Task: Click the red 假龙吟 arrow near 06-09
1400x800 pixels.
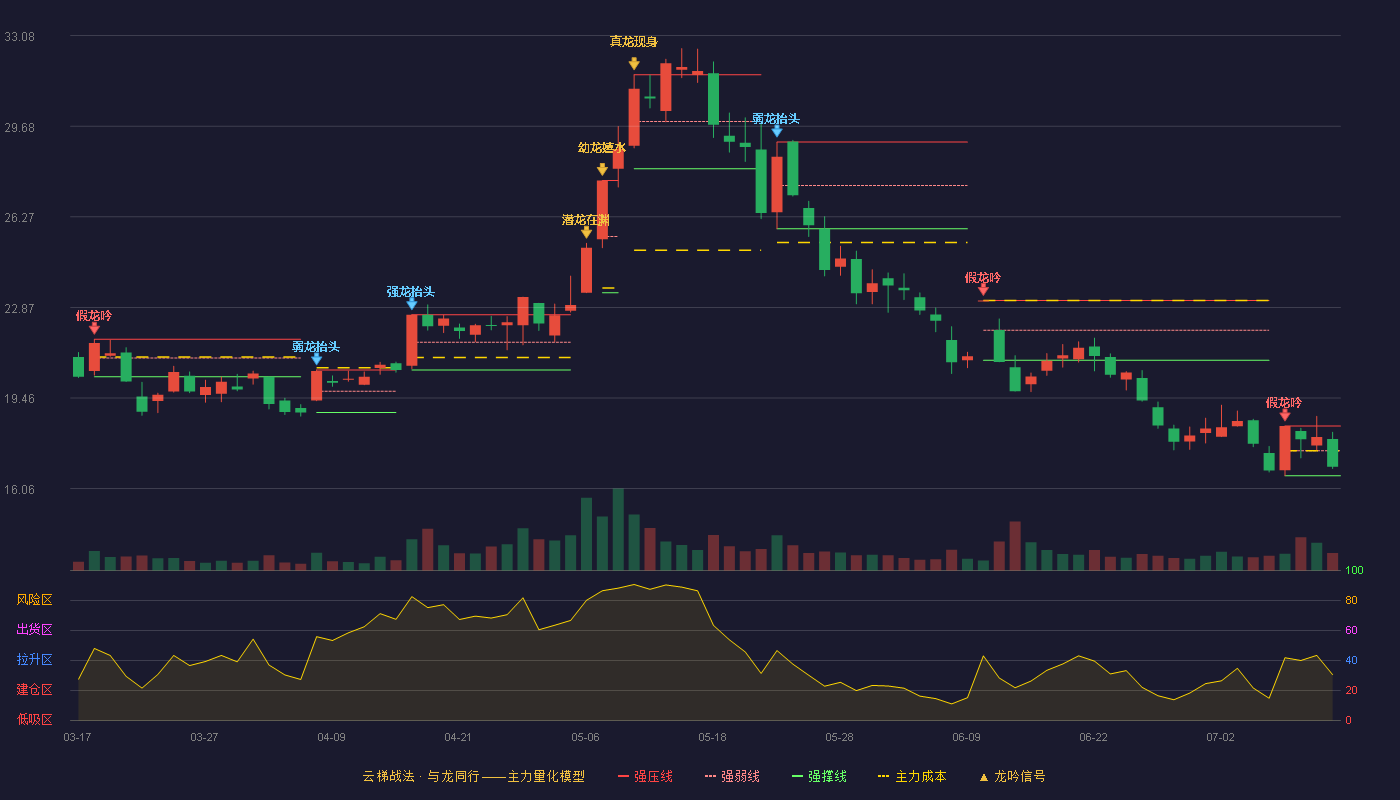Action: [x=983, y=289]
